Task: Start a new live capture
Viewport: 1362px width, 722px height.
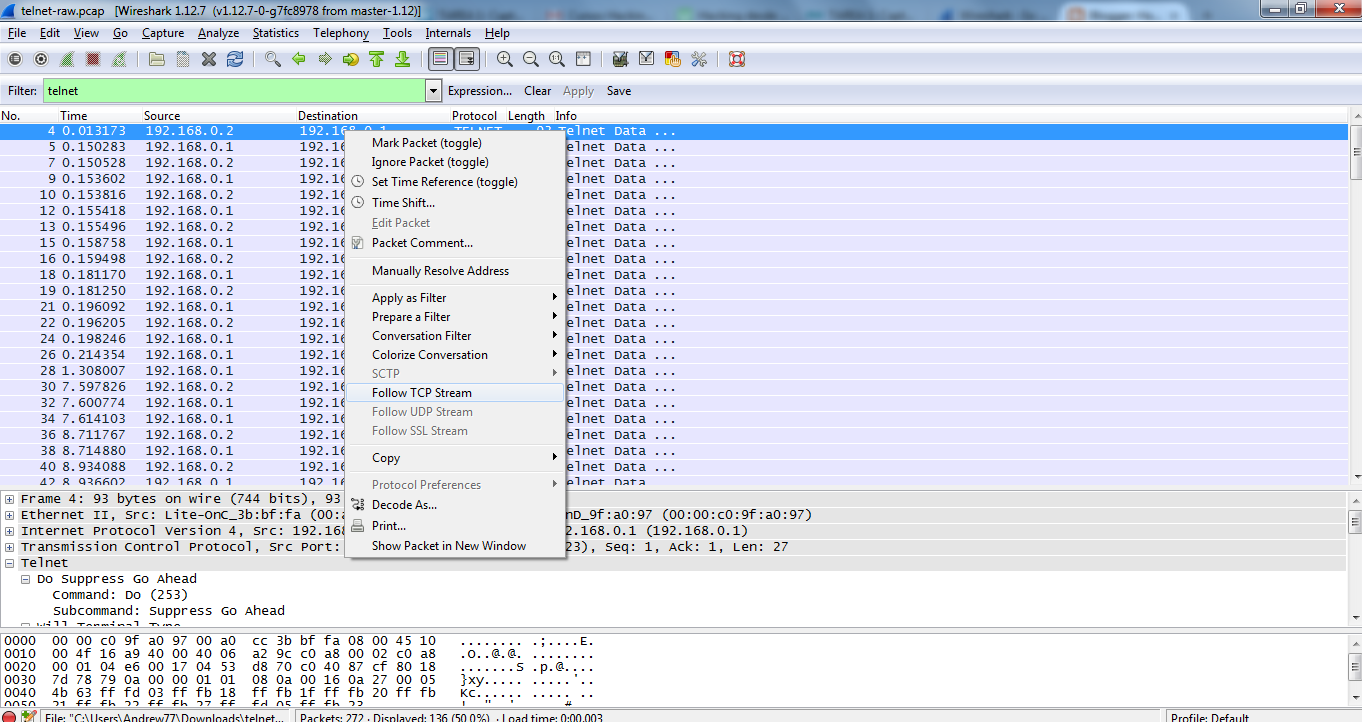Action: click(67, 59)
